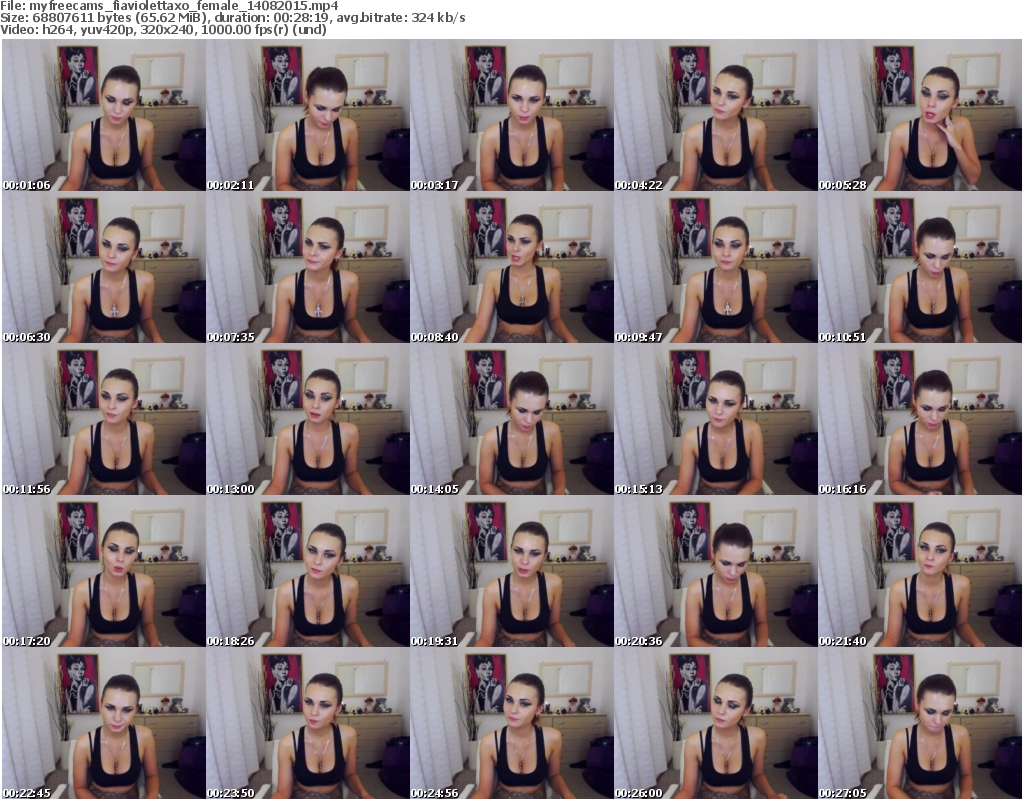Pick the thumbnail marked 00:18:26

[x=308, y=572]
